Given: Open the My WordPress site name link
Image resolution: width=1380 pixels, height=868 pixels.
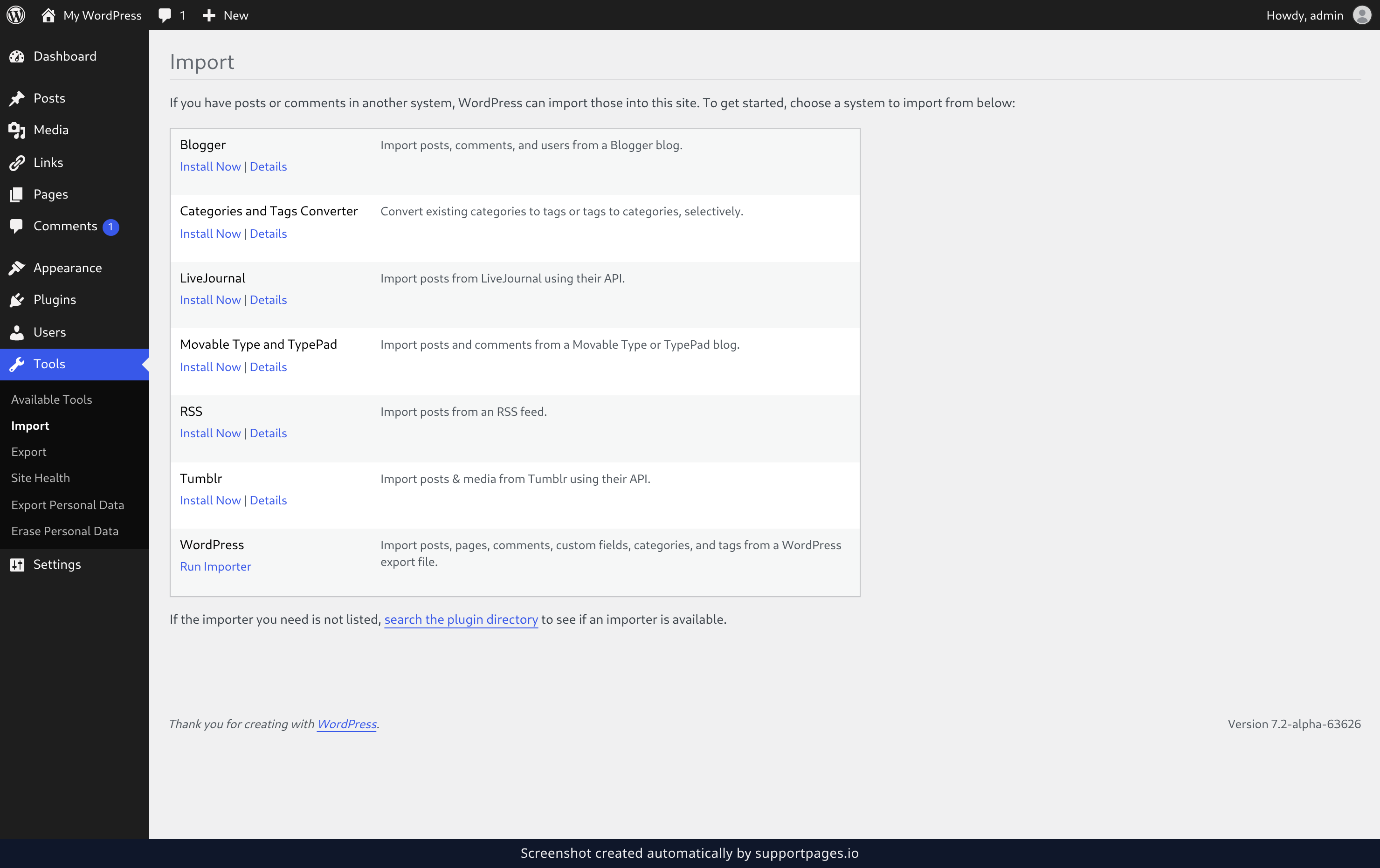Looking at the screenshot, I should pyautogui.click(x=103, y=15).
